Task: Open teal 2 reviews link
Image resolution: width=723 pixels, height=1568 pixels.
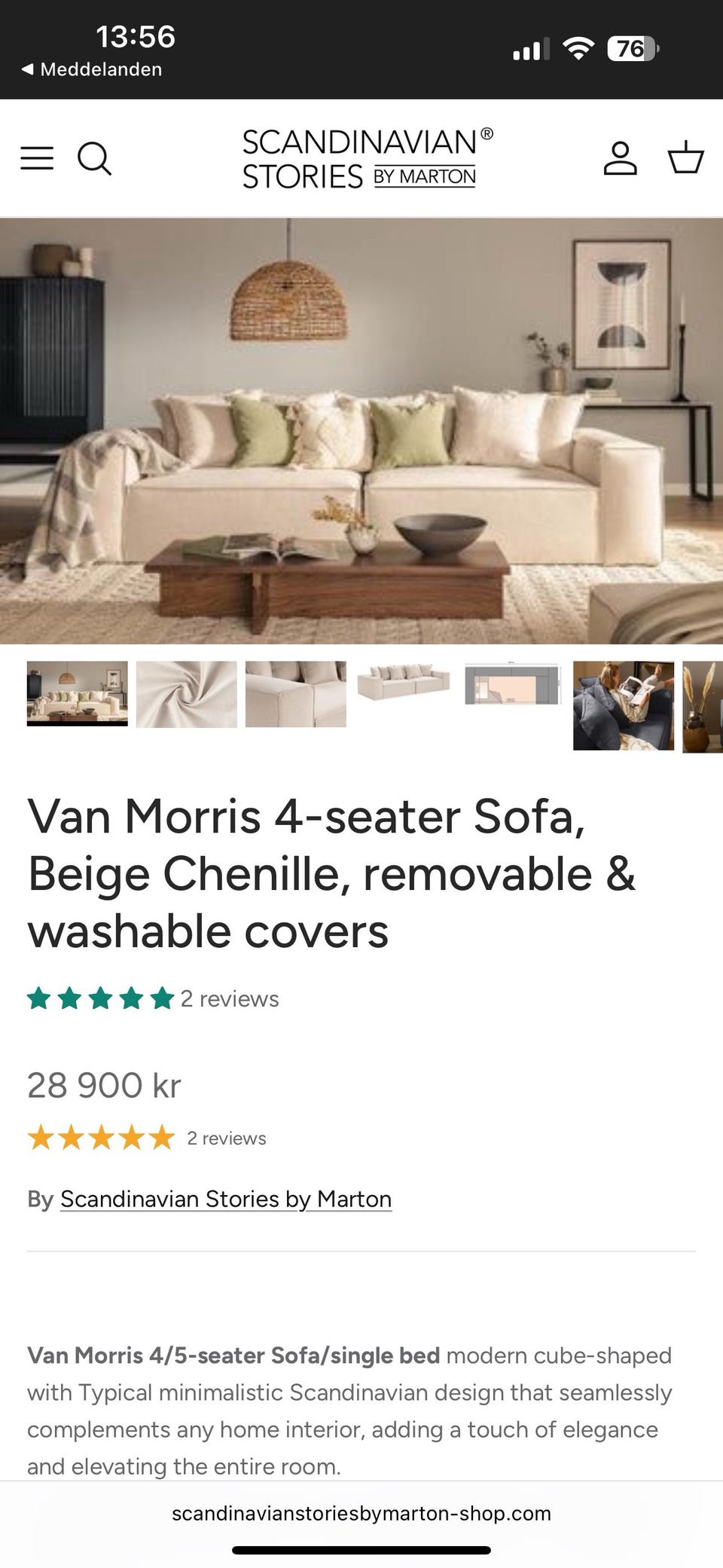Action: click(230, 999)
